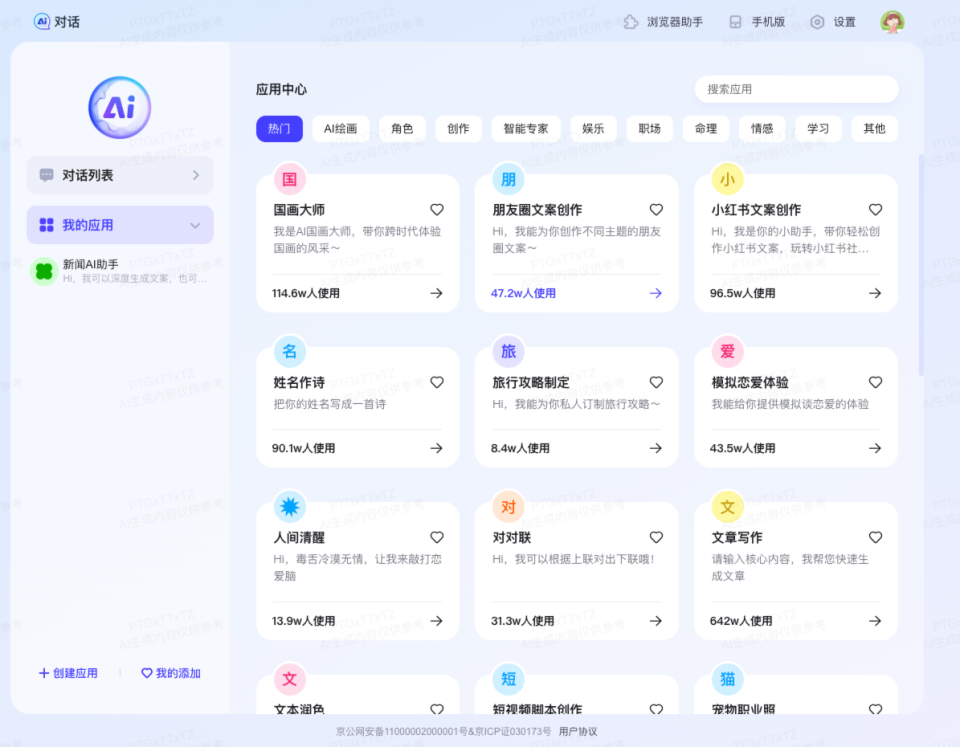
Task: Select the 其他 category tab
Action: point(874,129)
